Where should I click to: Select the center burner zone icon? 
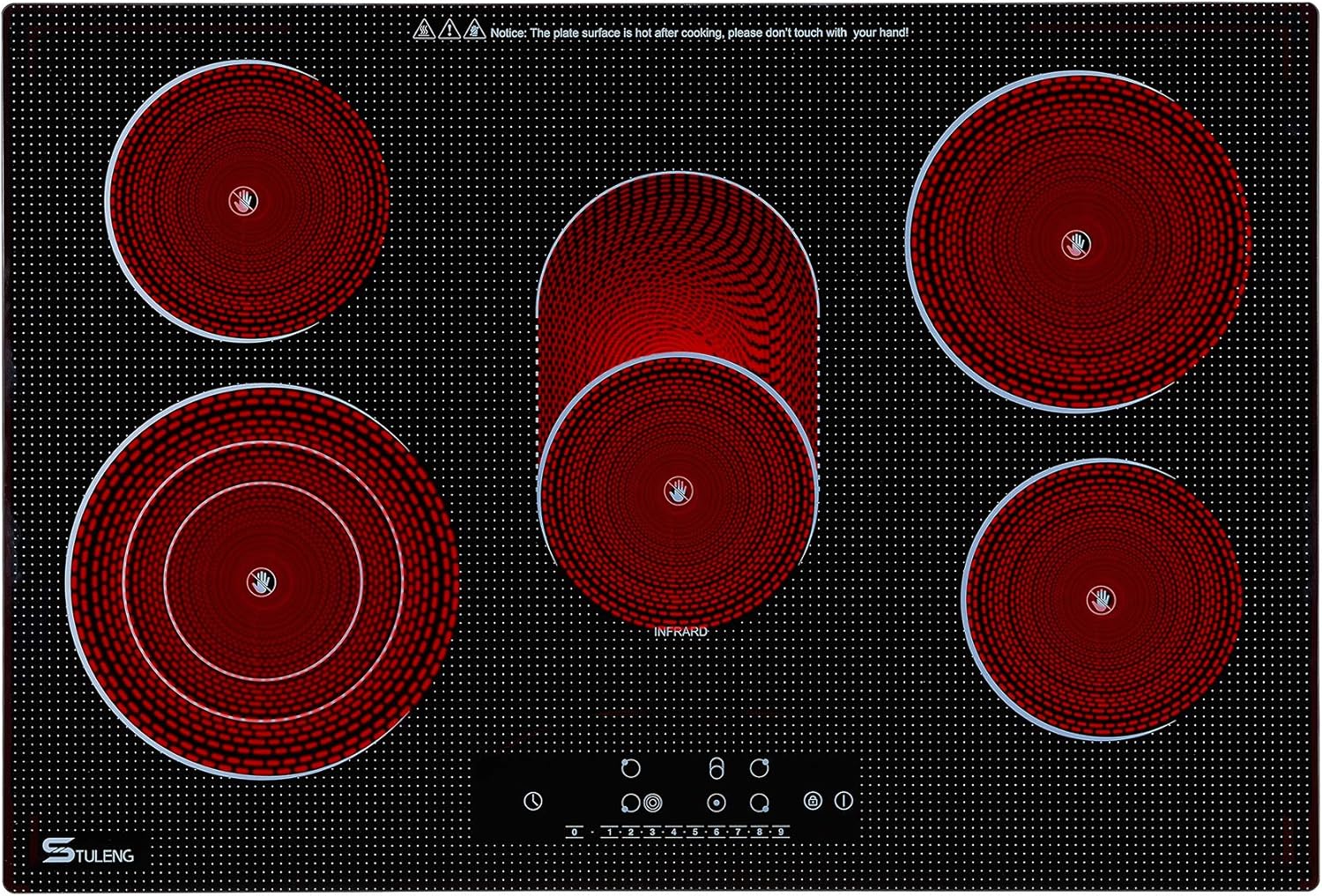tap(717, 803)
